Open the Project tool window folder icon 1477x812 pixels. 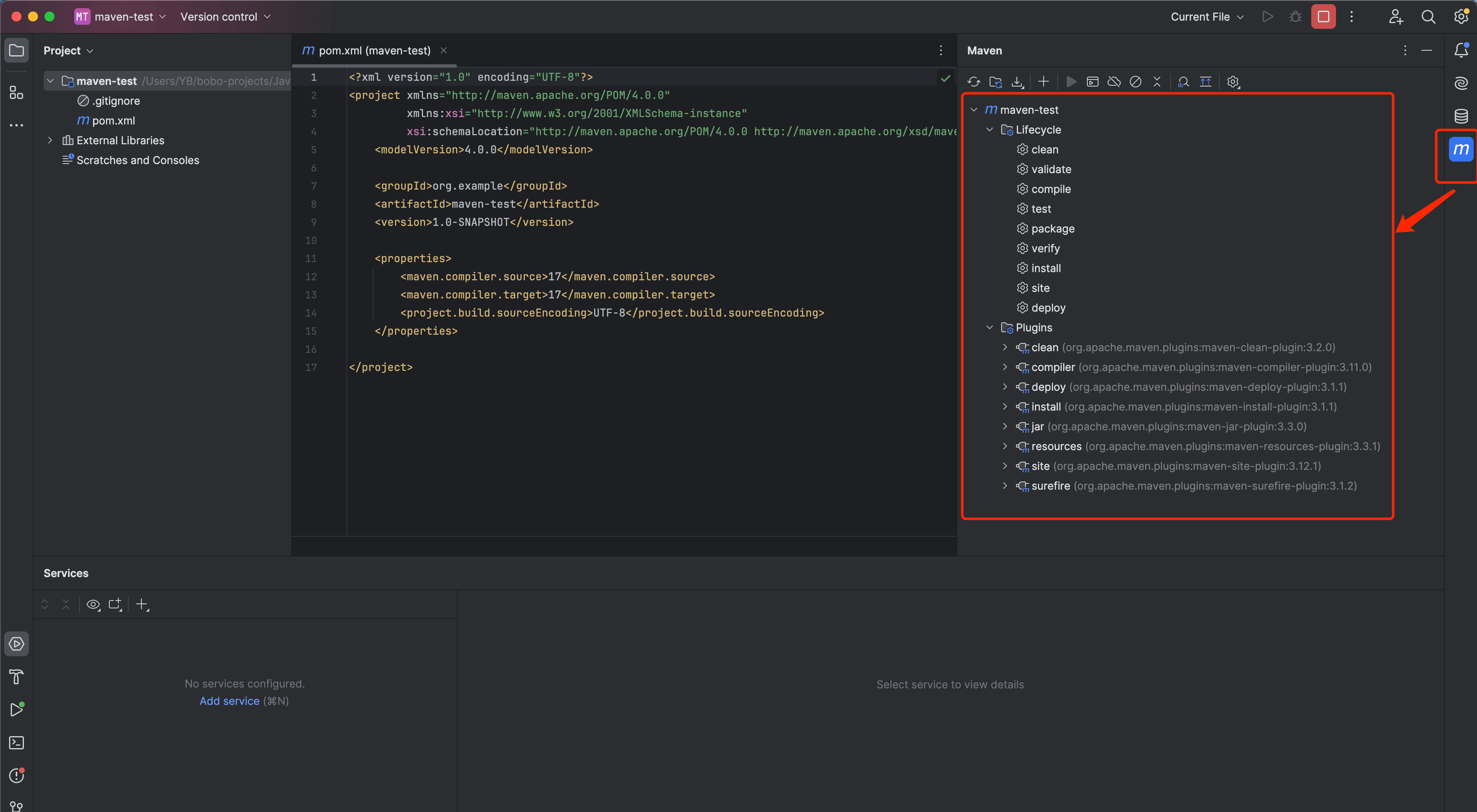pos(16,50)
